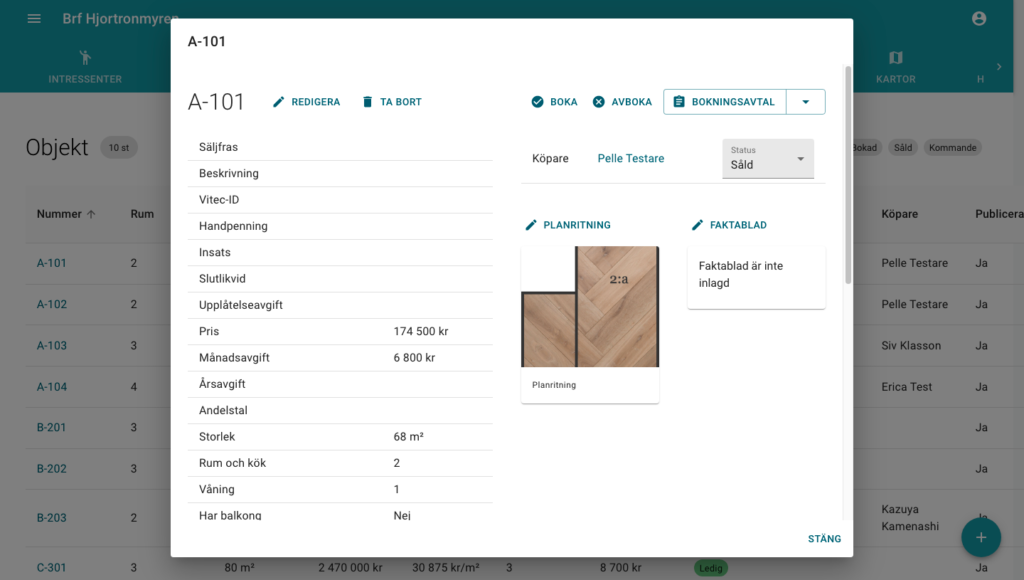Click the Månadsavgift value 6 800 kr
1024x580 pixels.
(414, 358)
